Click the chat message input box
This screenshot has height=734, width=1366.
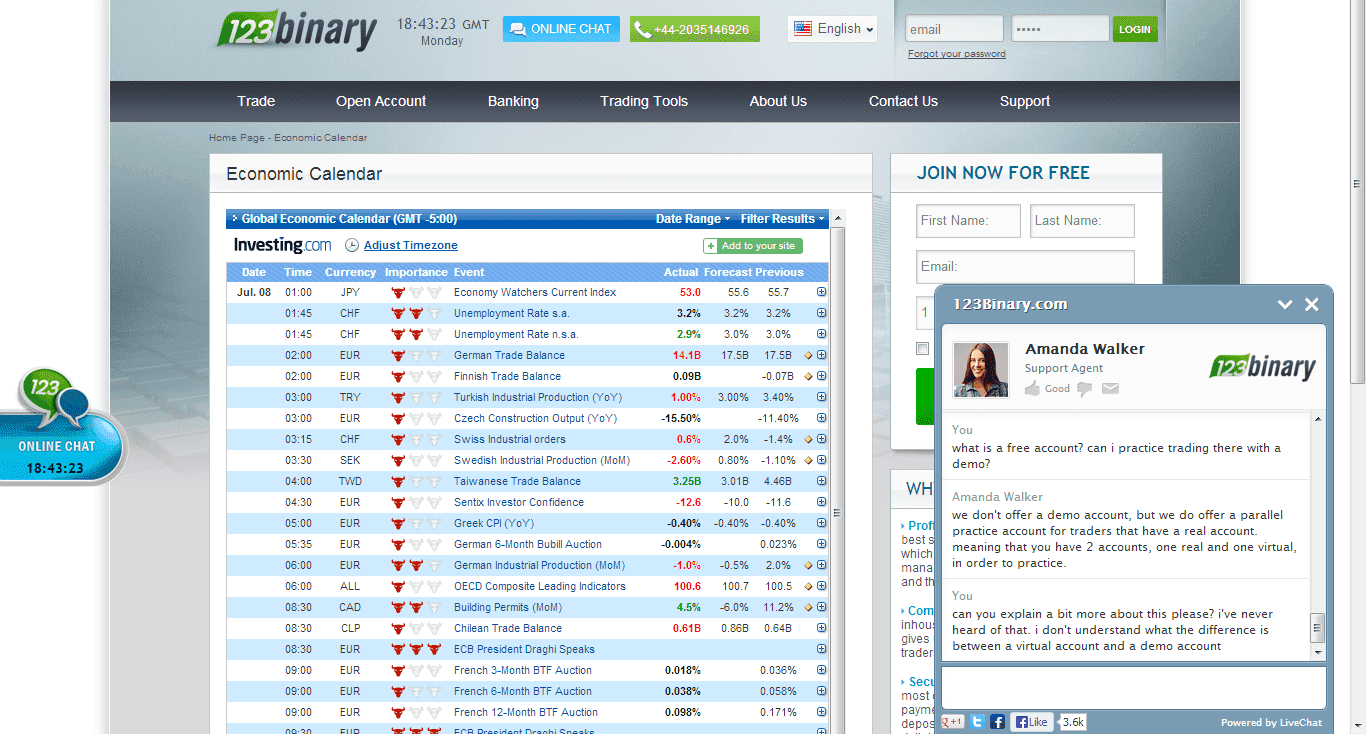(1134, 688)
